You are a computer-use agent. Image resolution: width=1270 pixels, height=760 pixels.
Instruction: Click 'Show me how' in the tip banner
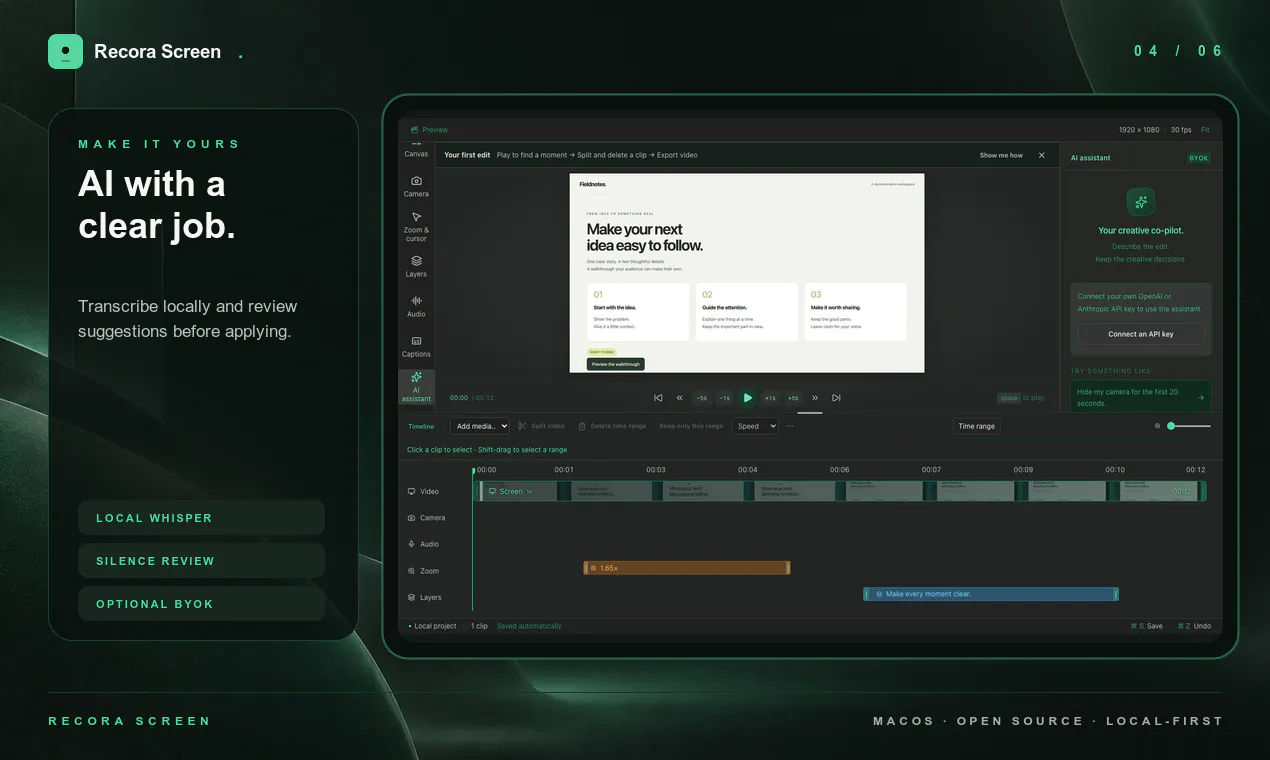click(x=1001, y=155)
